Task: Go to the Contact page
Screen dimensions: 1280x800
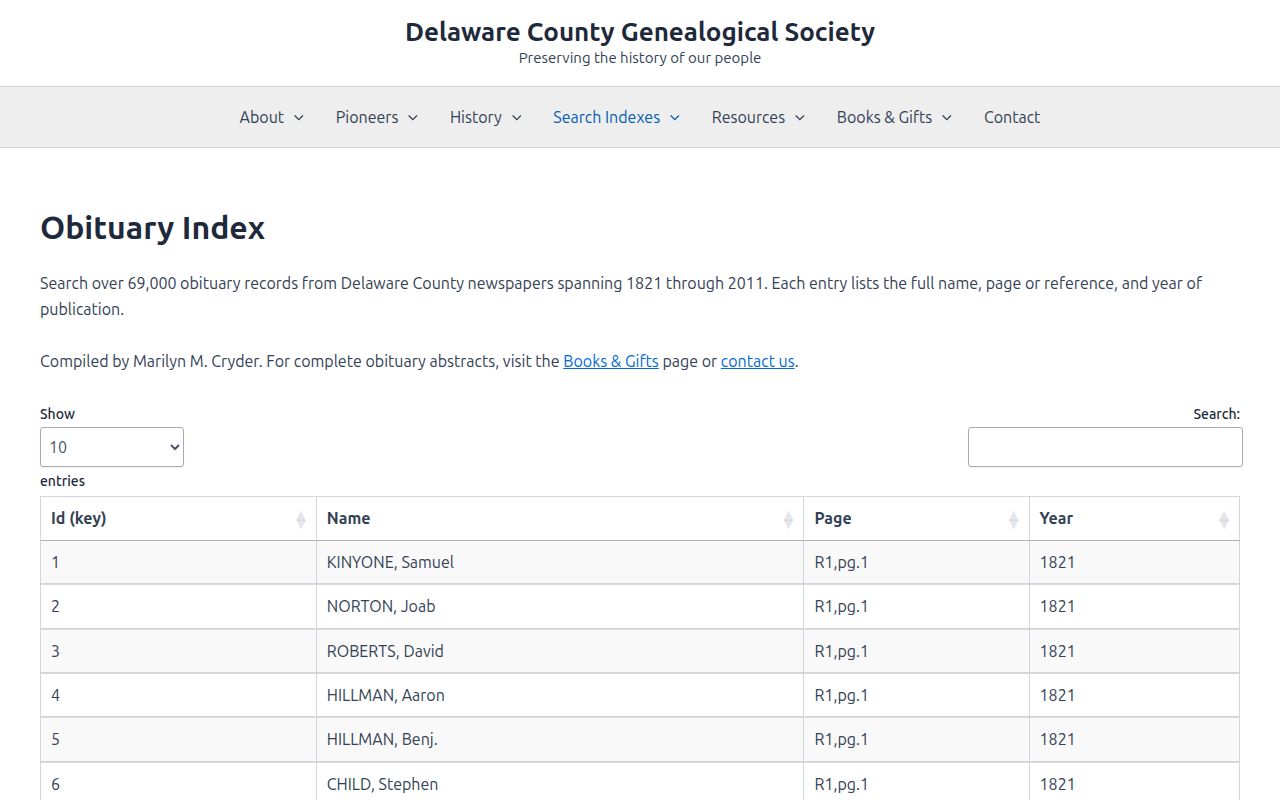Action: point(1012,117)
